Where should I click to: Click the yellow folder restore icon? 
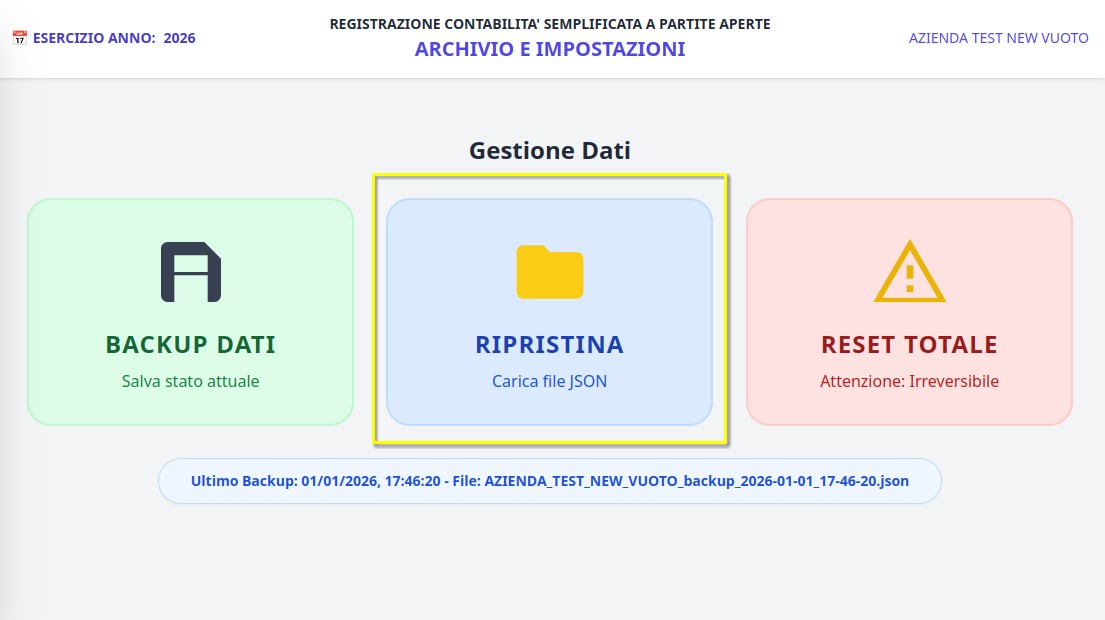[549, 272]
